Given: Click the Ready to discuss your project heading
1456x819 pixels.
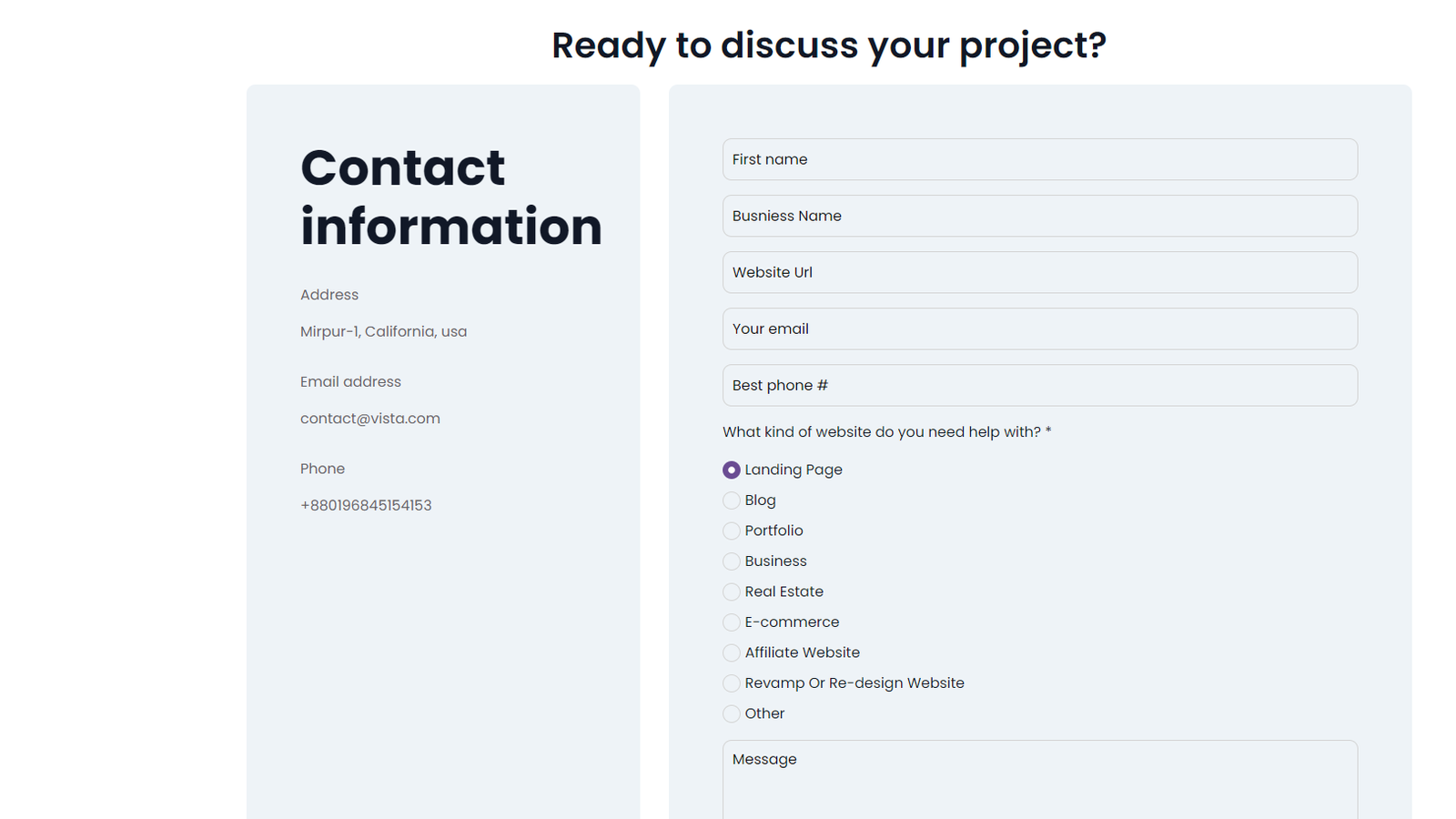Looking at the screenshot, I should [828, 45].
